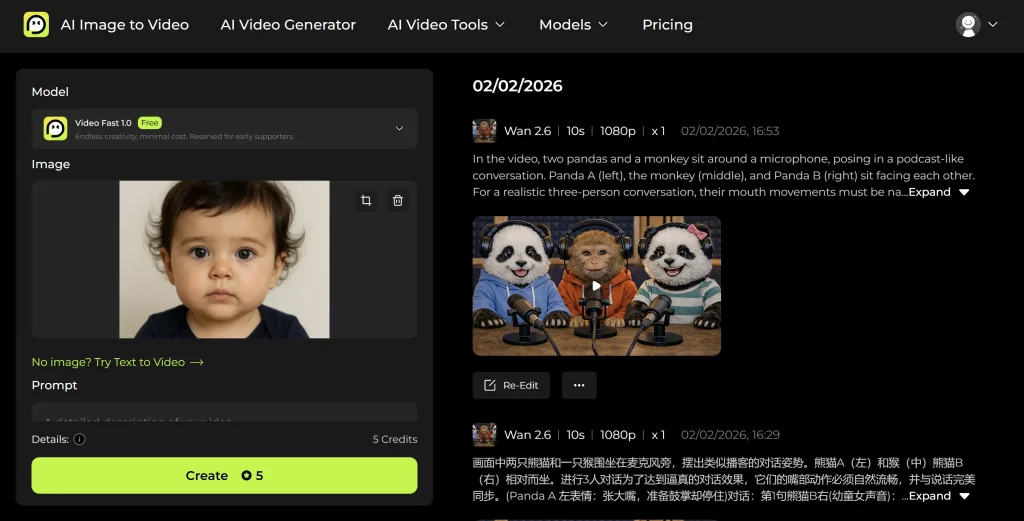Viewport: 1024px width, 521px height.
Task: Click into the Prompt text field
Action: (224, 412)
